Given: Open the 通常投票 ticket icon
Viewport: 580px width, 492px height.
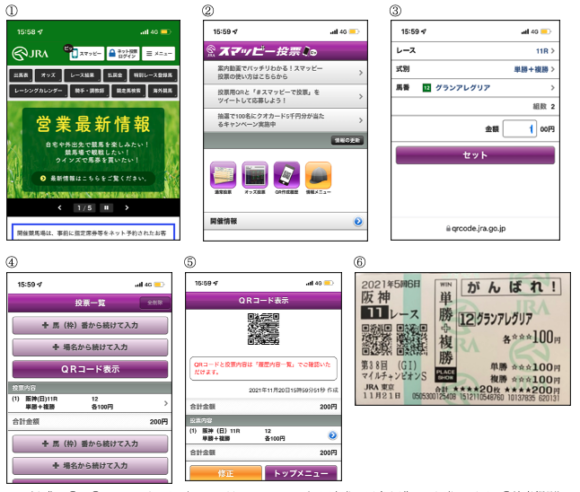Looking at the screenshot, I should 223,175.
